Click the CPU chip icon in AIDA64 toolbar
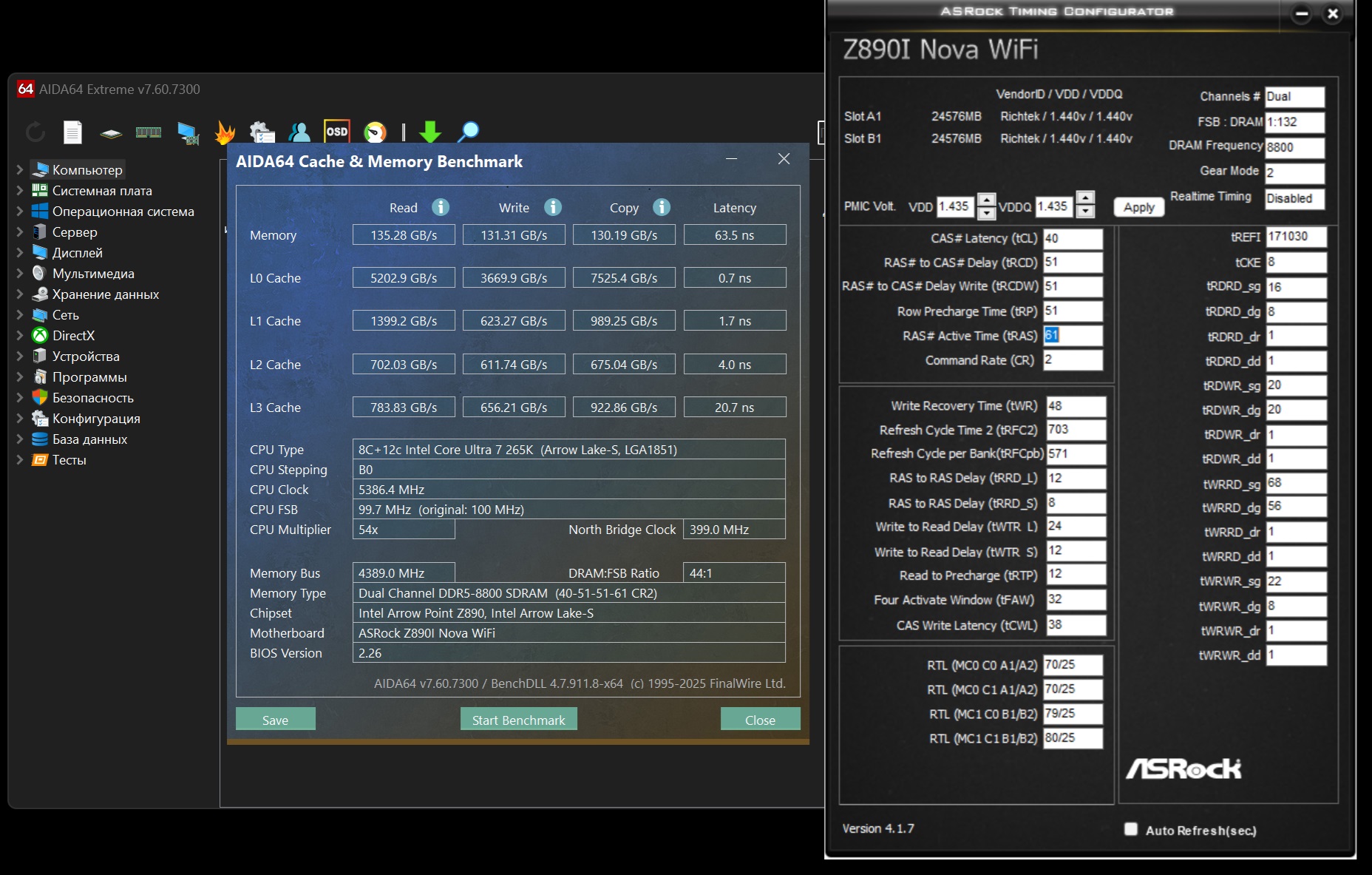 coord(111,133)
